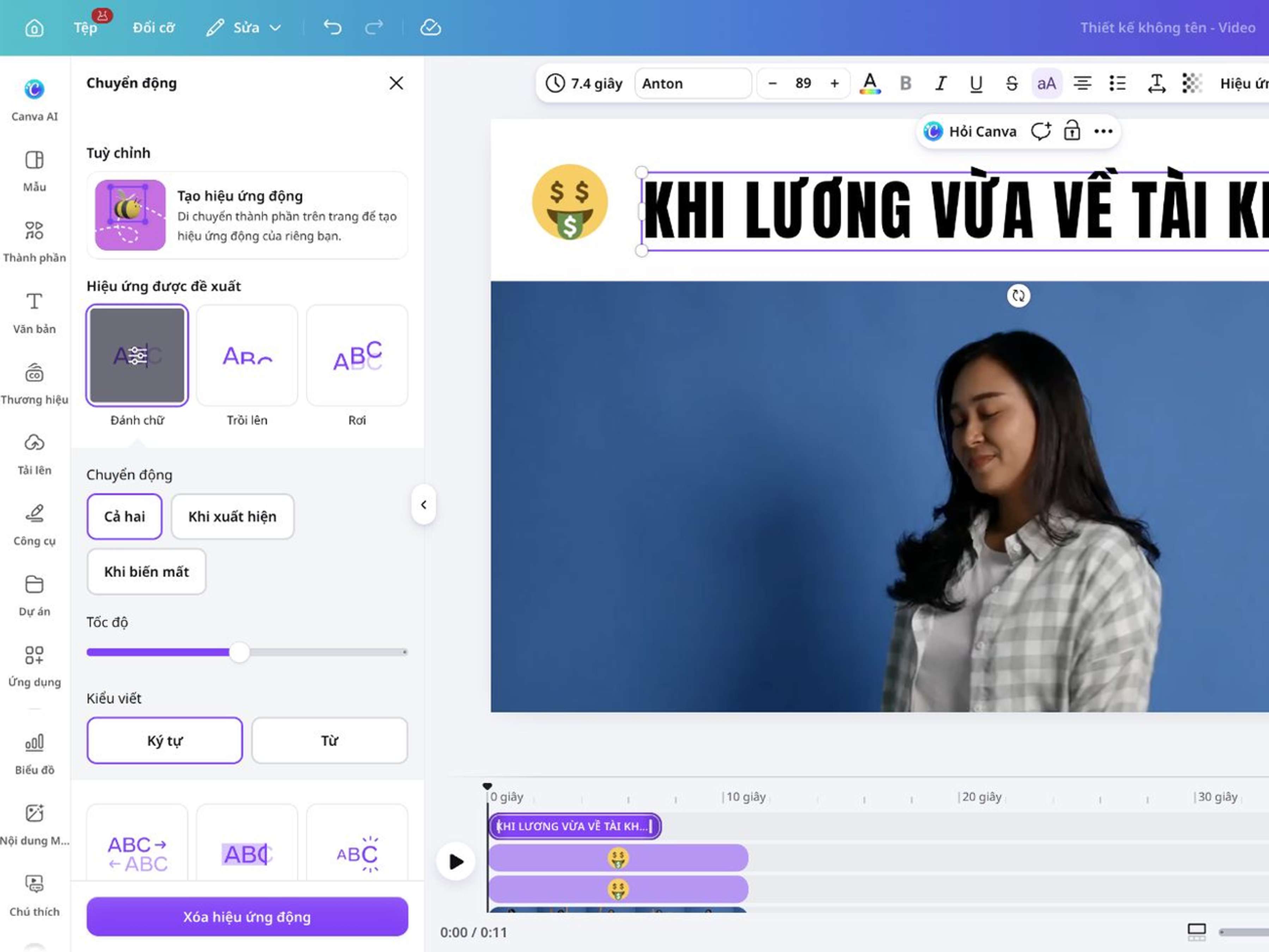
Task: Toggle uppercase aA formatting
Action: pyautogui.click(x=1047, y=83)
